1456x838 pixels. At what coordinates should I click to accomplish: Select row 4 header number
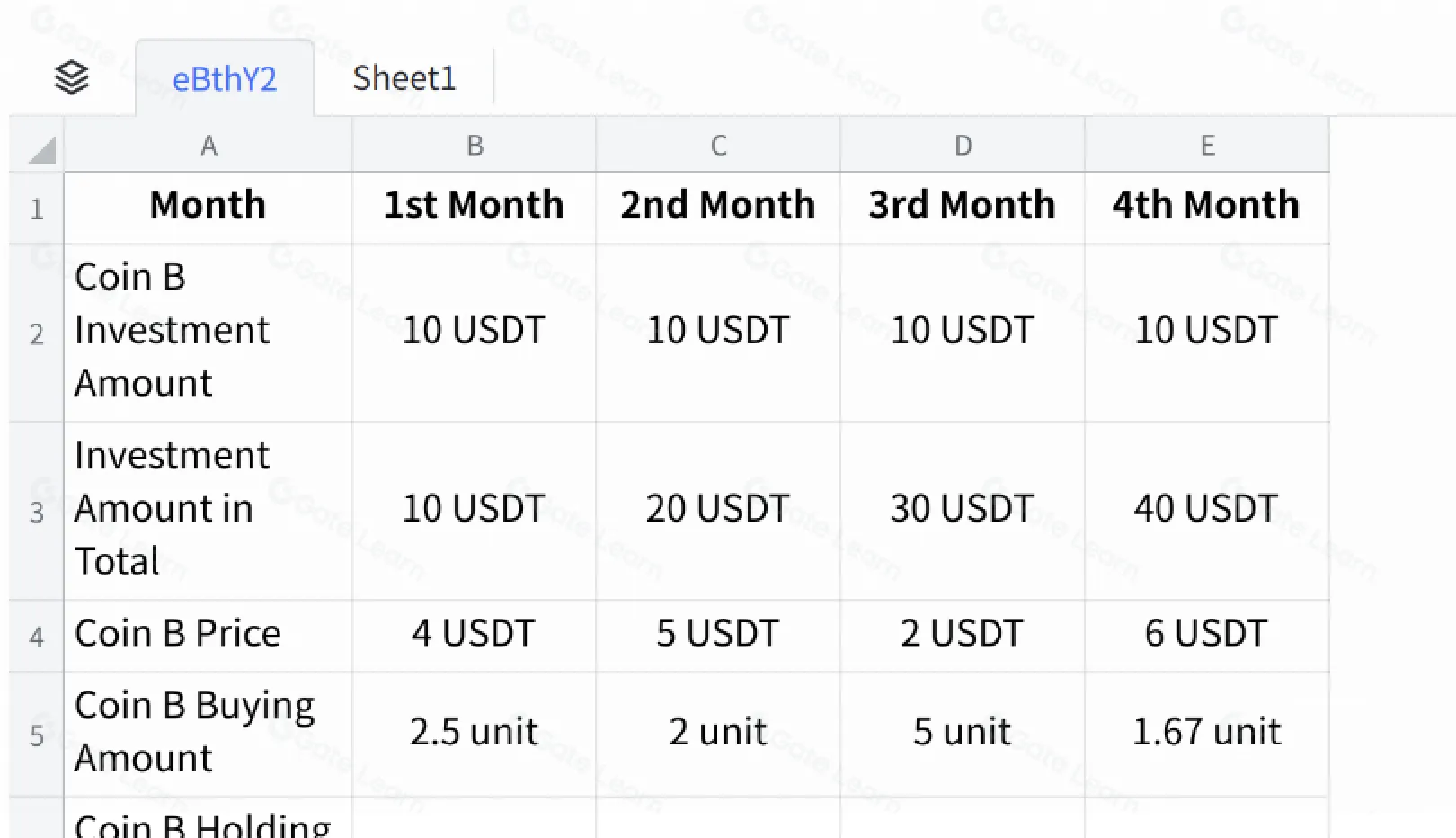36,637
